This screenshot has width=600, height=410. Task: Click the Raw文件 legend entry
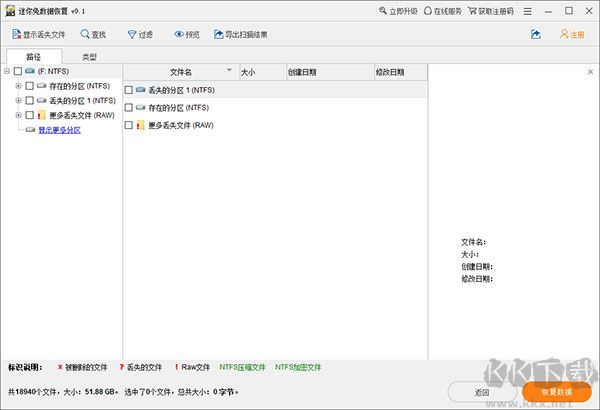click(192, 367)
